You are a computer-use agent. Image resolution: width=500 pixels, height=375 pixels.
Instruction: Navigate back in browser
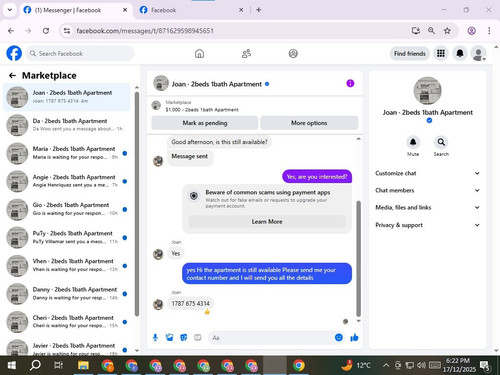click(11, 31)
